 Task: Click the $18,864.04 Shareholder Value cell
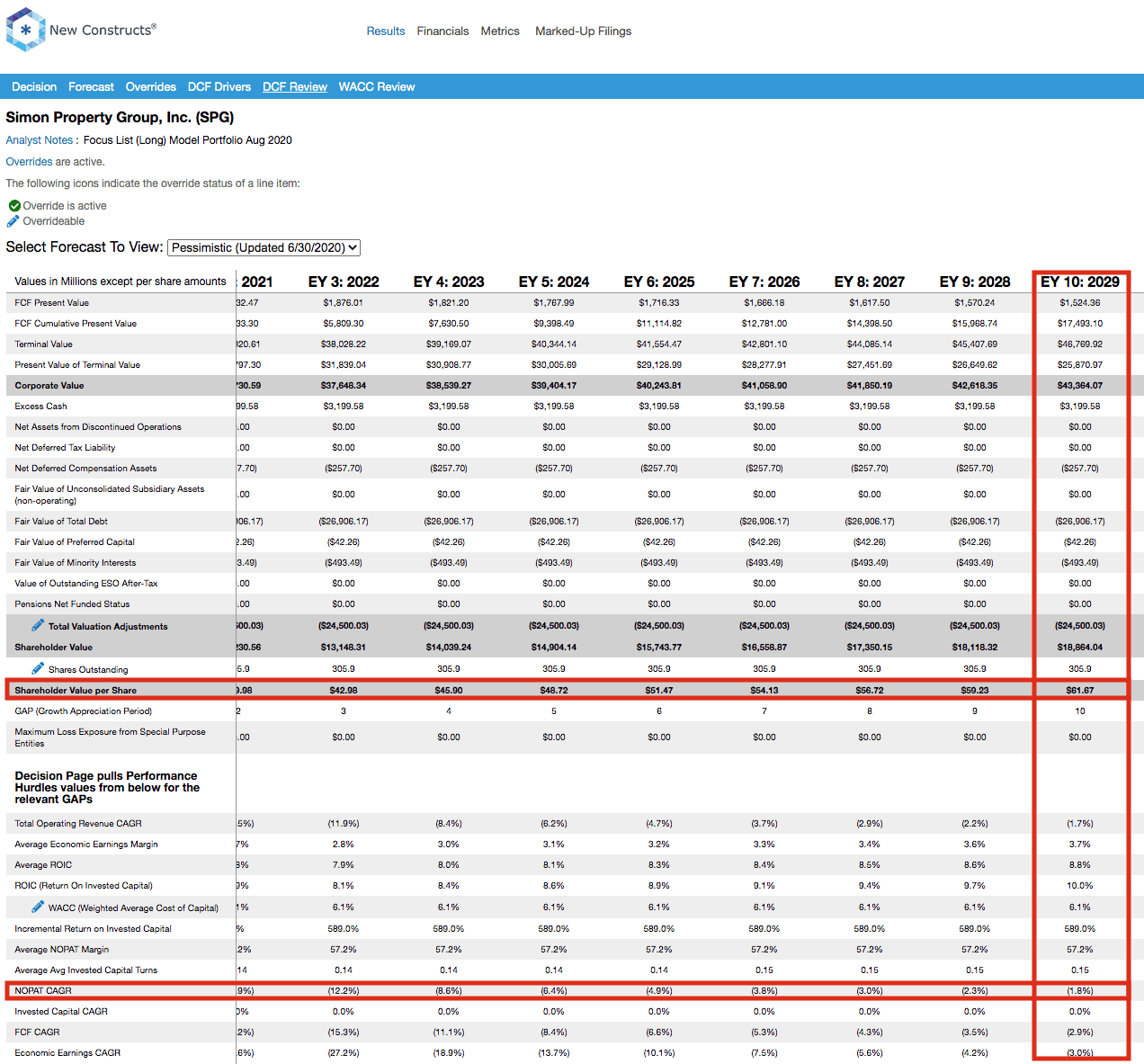tap(1080, 647)
